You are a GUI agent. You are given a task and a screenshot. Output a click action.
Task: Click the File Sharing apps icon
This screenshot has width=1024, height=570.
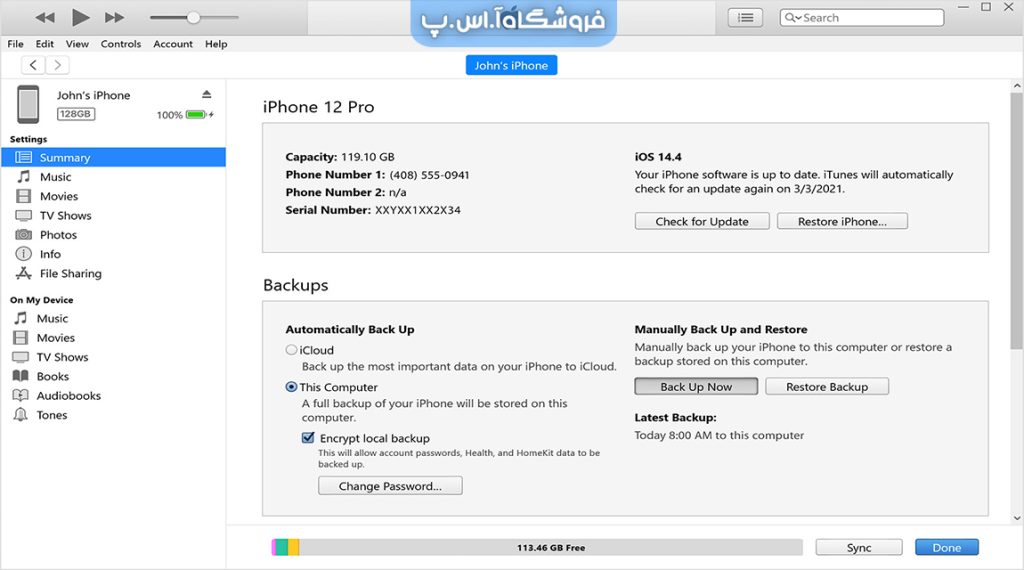click(x=24, y=273)
